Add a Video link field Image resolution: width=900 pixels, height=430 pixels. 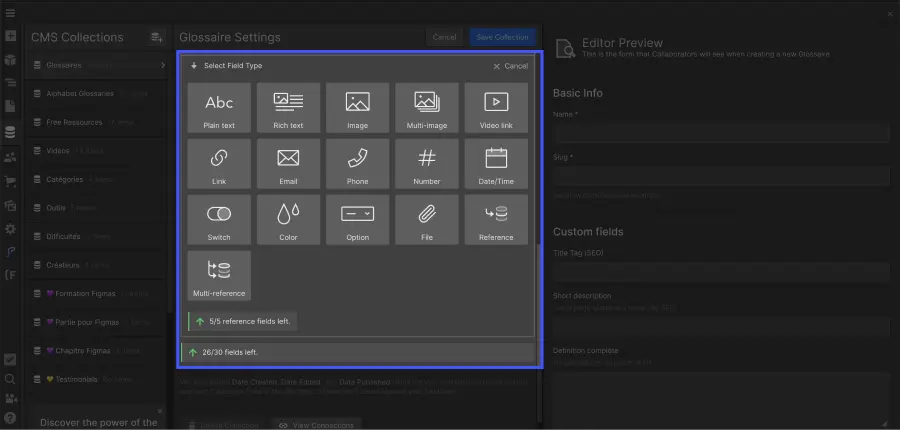pos(496,108)
